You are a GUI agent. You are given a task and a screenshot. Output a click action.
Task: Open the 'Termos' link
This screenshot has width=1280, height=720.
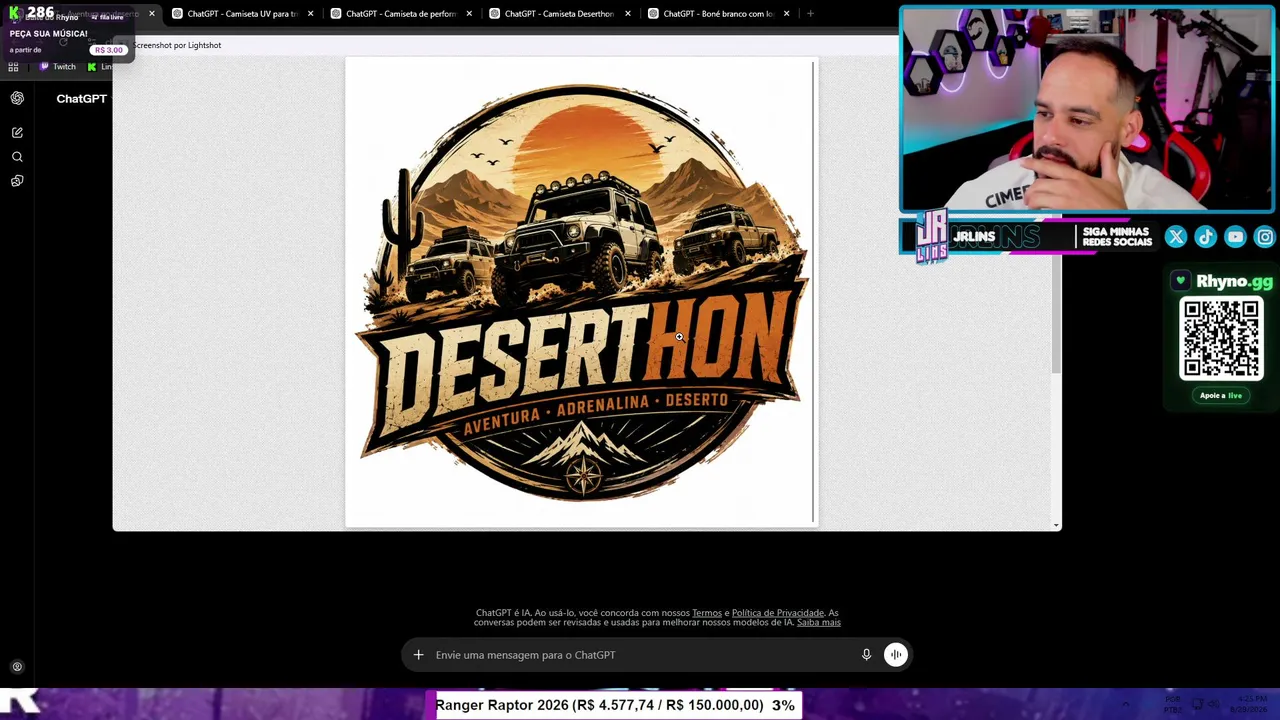pos(707,613)
